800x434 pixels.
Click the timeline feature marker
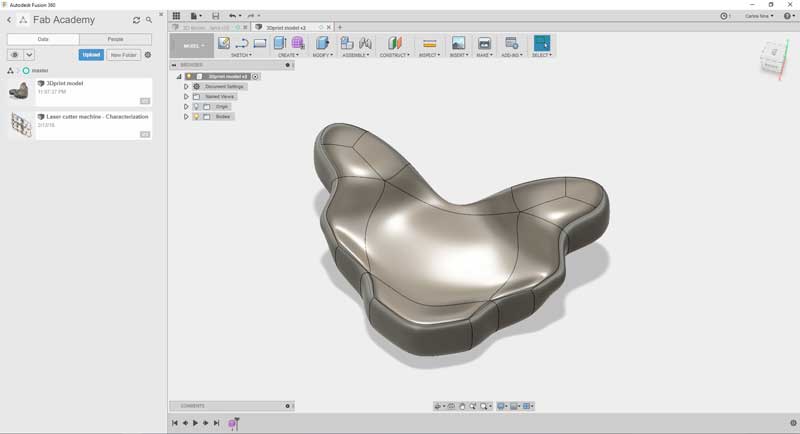tap(233, 423)
